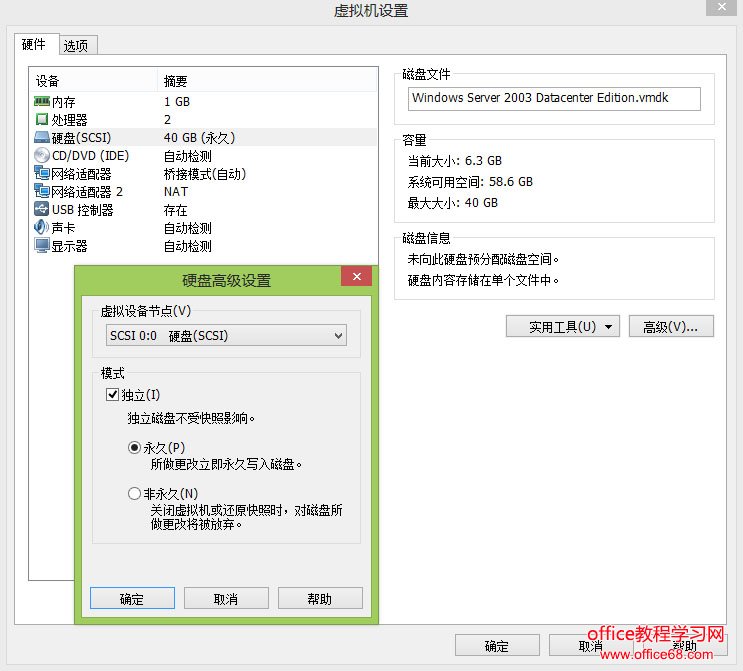Image resolution: width=743 pixels, height=671 pixels.
Task: Click the CD/DVD (IDE) disc icon
Action: pyautogui.click(x=42, y=155)
